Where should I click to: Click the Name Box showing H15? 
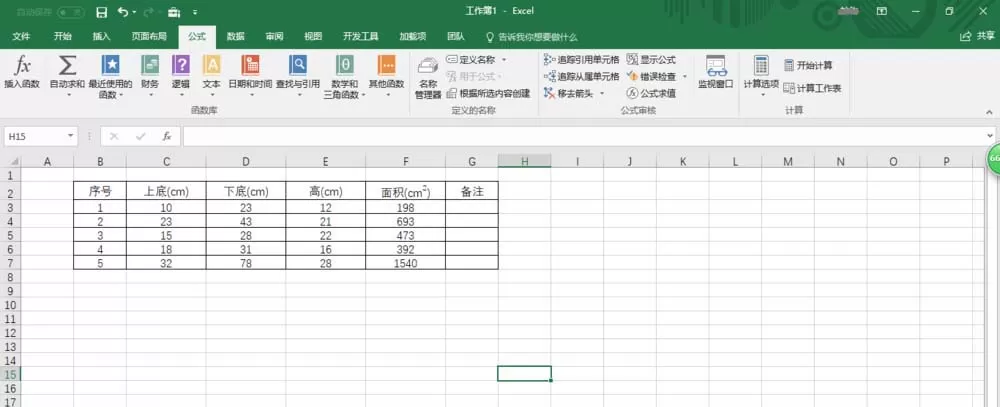pos(34,136)
